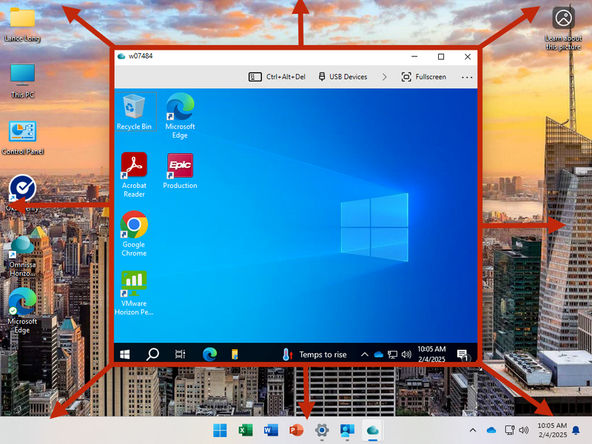
Task: Open PowerPoint from the host taskbar
Action: 296,430
